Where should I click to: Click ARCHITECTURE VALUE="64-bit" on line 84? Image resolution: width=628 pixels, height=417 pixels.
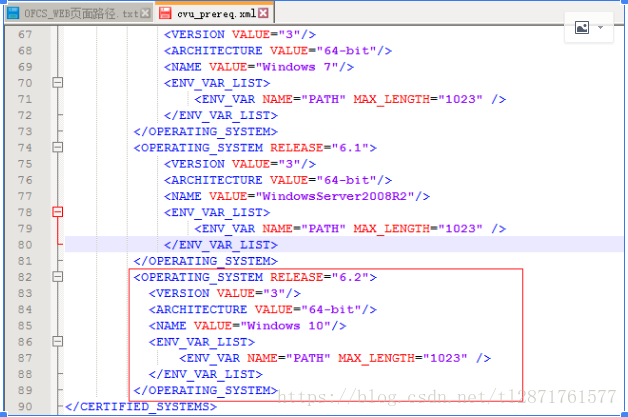pyautogui.click(x=263, y=310)
